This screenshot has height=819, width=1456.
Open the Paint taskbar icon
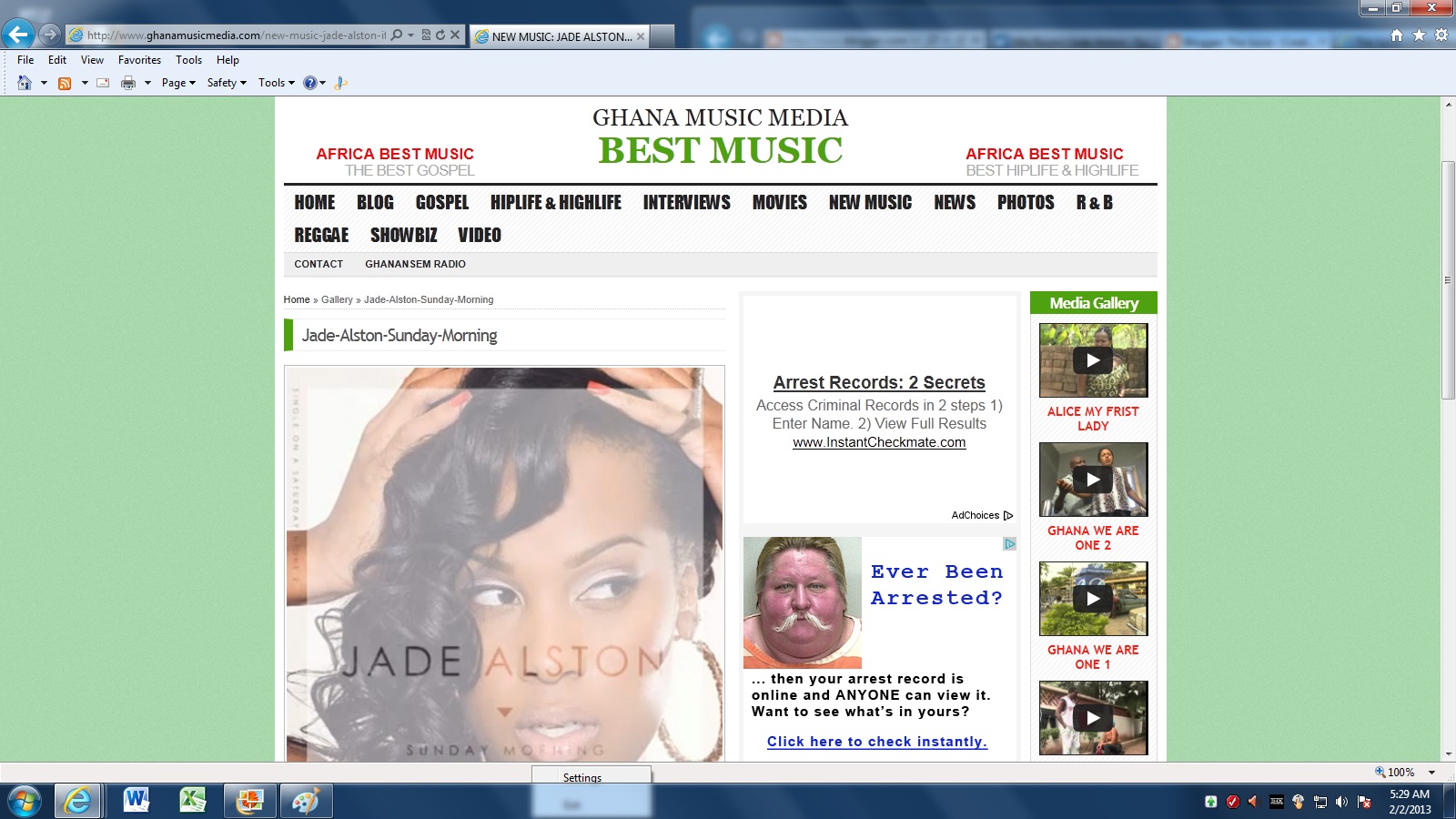[306, 802]
